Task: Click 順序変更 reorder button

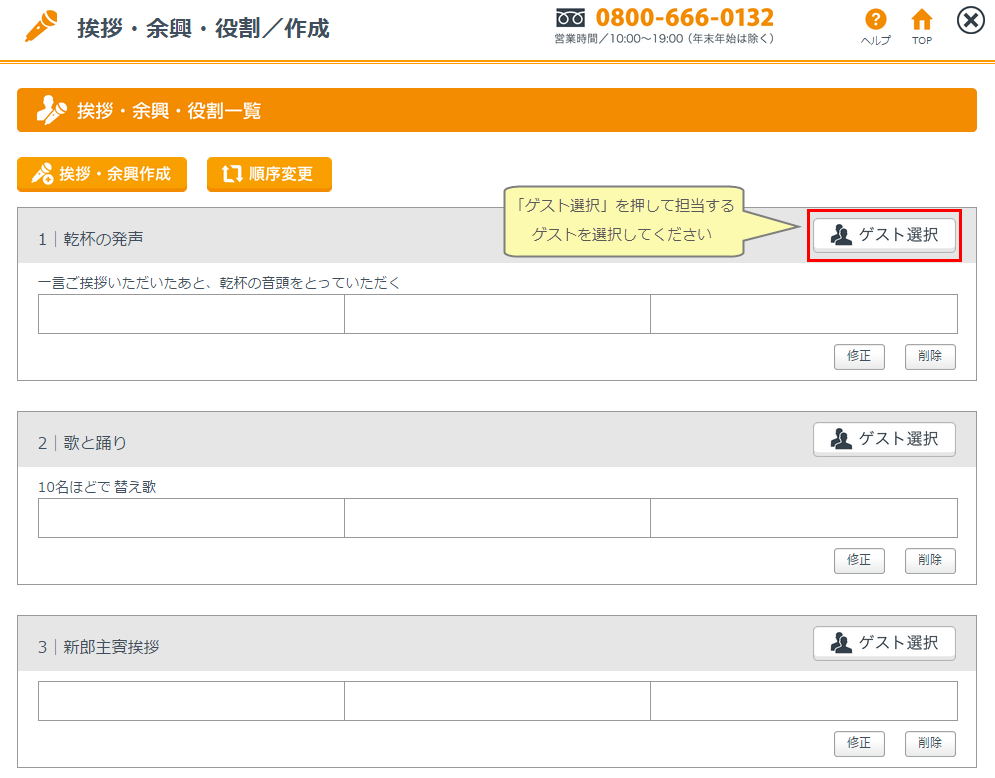Action: (x=269, y=174)
